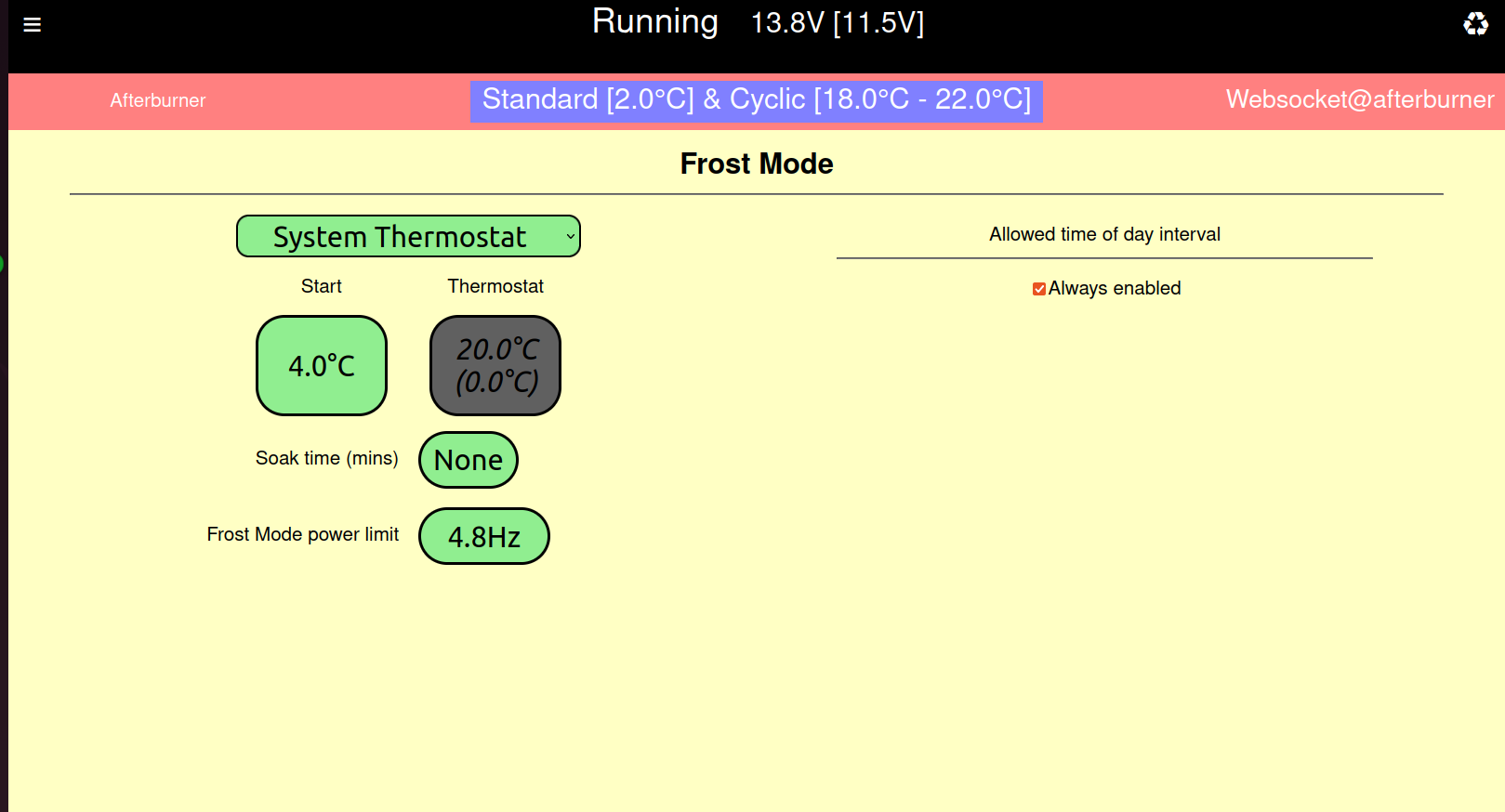Open the System Thermostat dropdown
The image size is (1505, 812).
(400, 237)
